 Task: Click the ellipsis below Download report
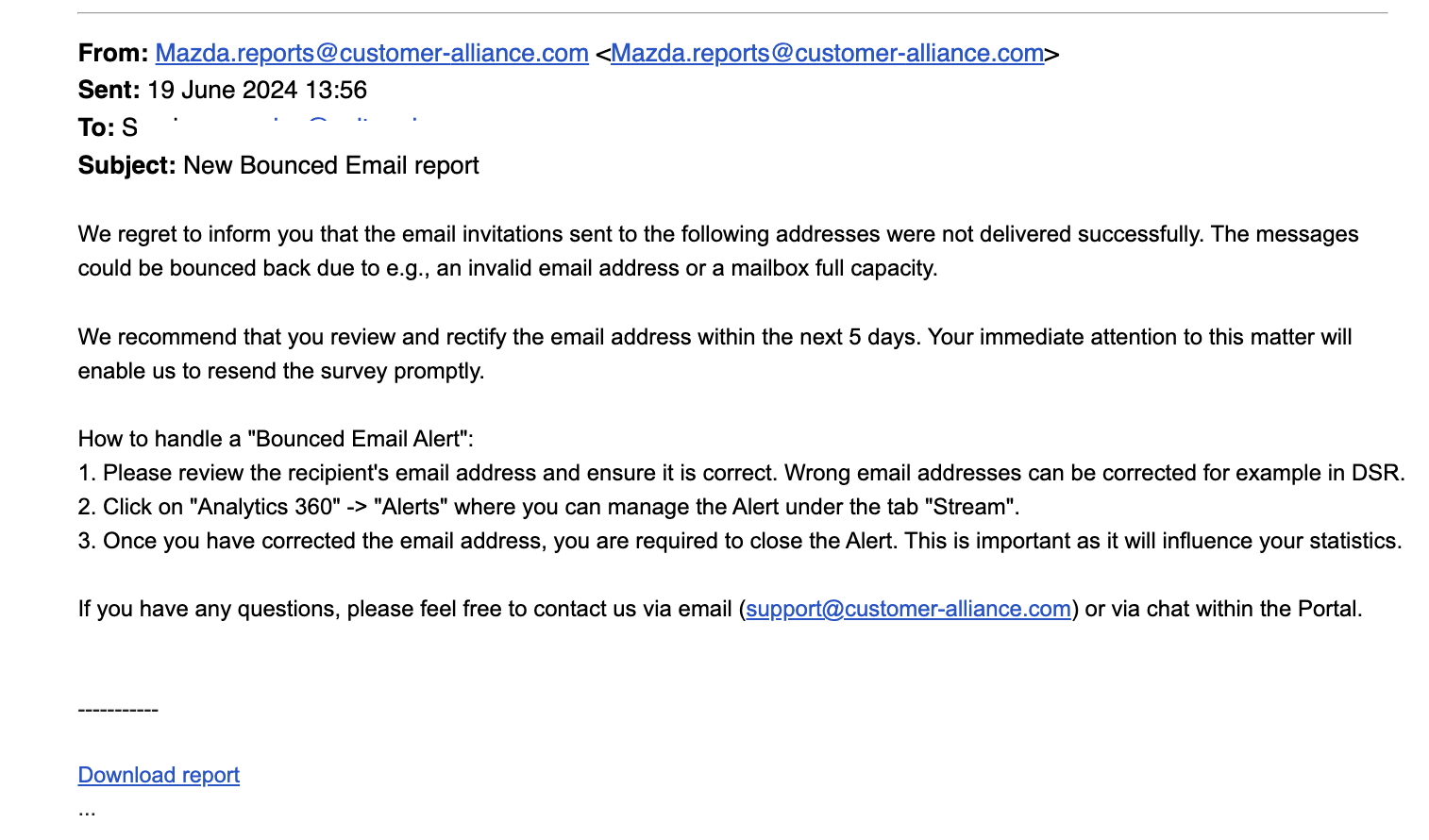tap(87, 811)
